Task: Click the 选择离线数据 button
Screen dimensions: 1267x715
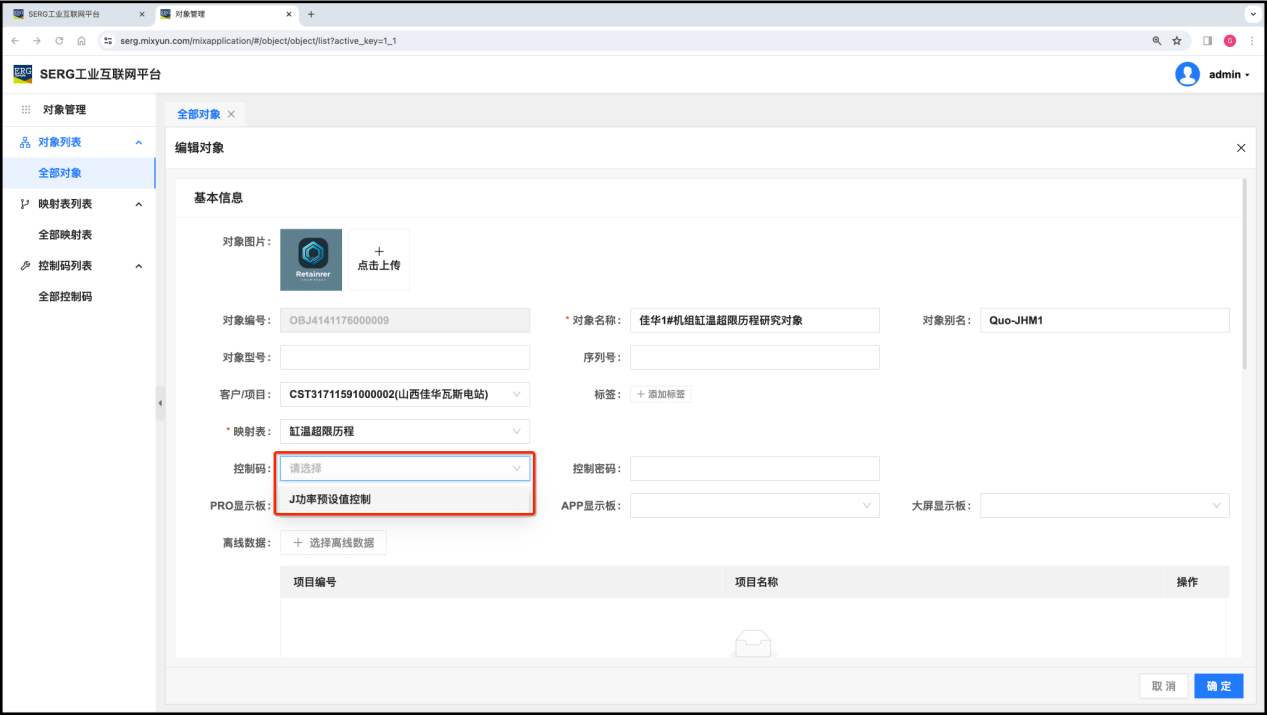Action: 333,543
